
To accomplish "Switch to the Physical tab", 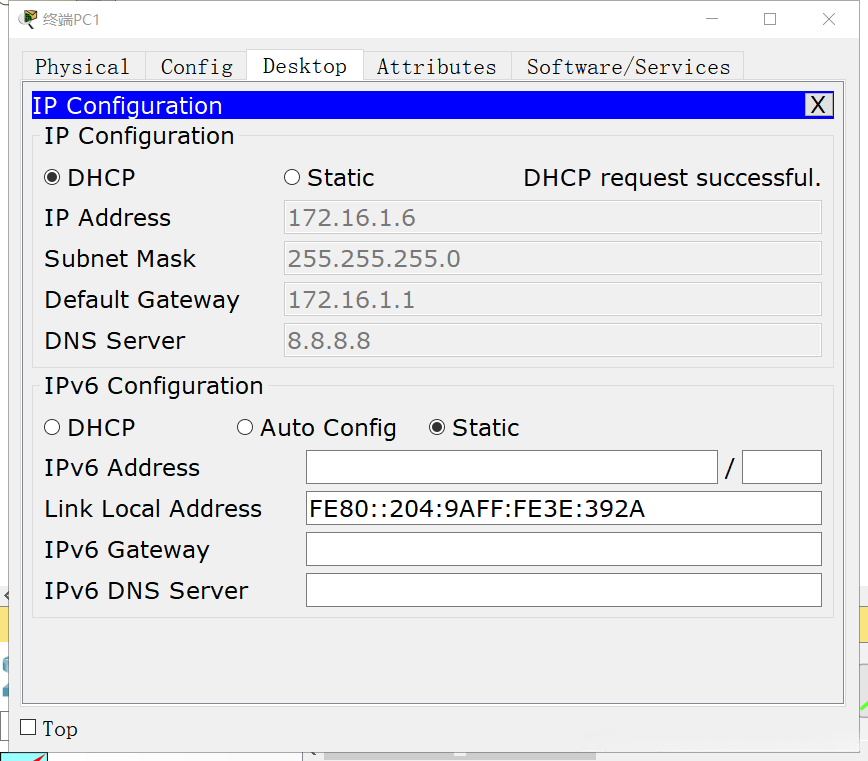I will pos(82,67).
